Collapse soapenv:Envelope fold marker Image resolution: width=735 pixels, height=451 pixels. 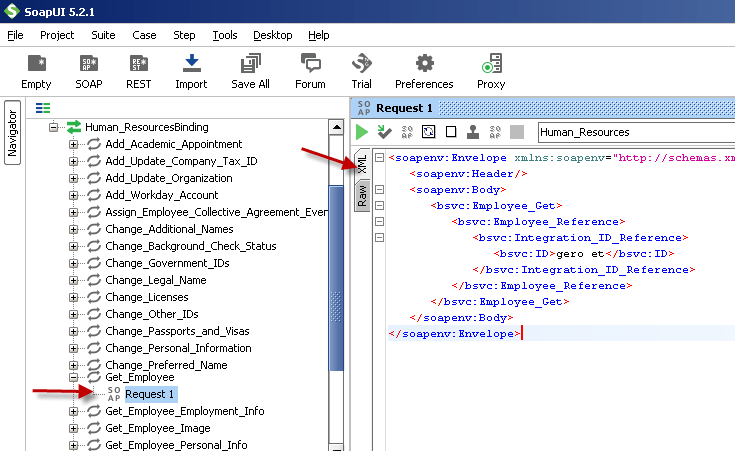pyautogui.click(x=380, y=158)
